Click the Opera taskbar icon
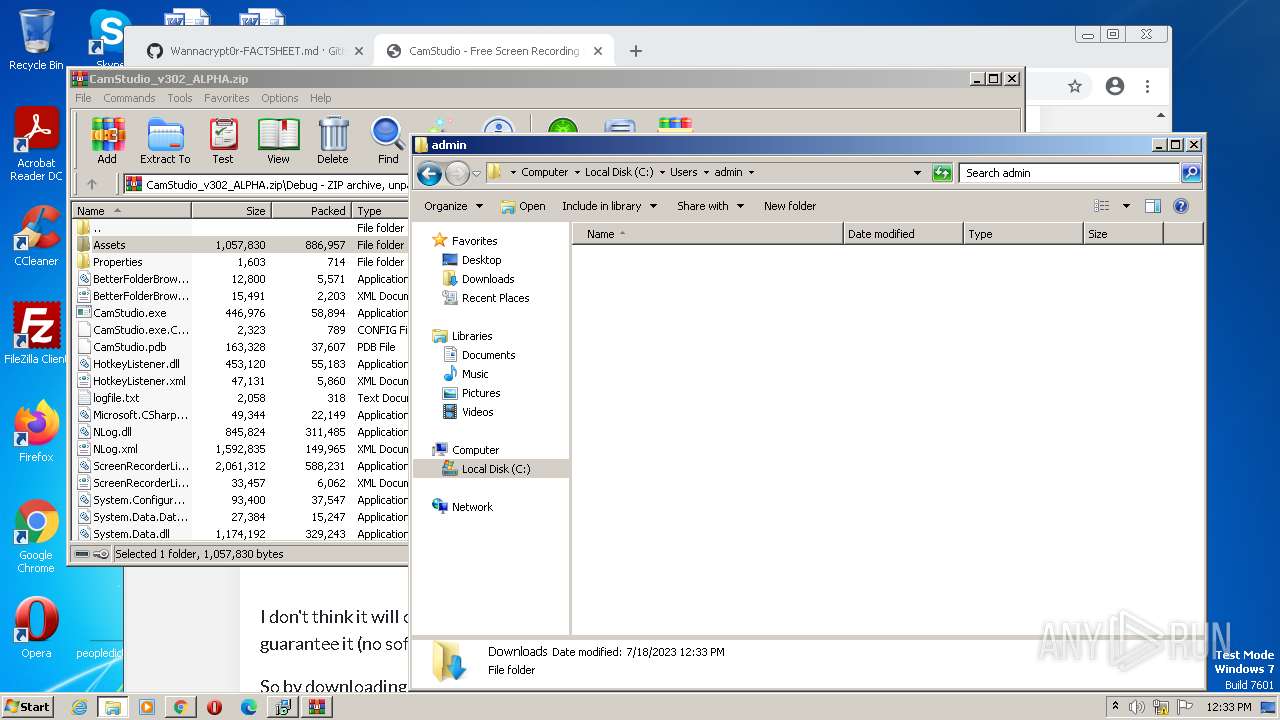Image resolution: width=1280 pixels, height=720 pixels. (214, 707)
